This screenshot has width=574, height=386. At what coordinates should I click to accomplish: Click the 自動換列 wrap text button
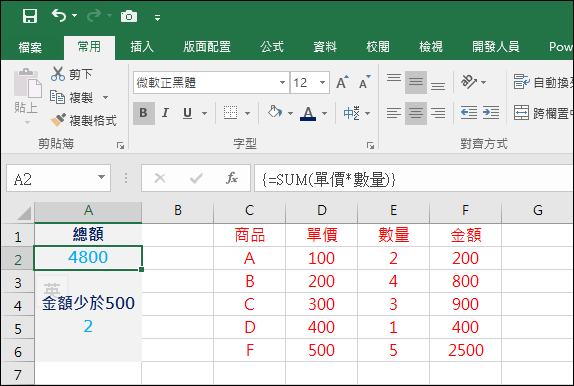pyautogui.click(x=543, y=82)
